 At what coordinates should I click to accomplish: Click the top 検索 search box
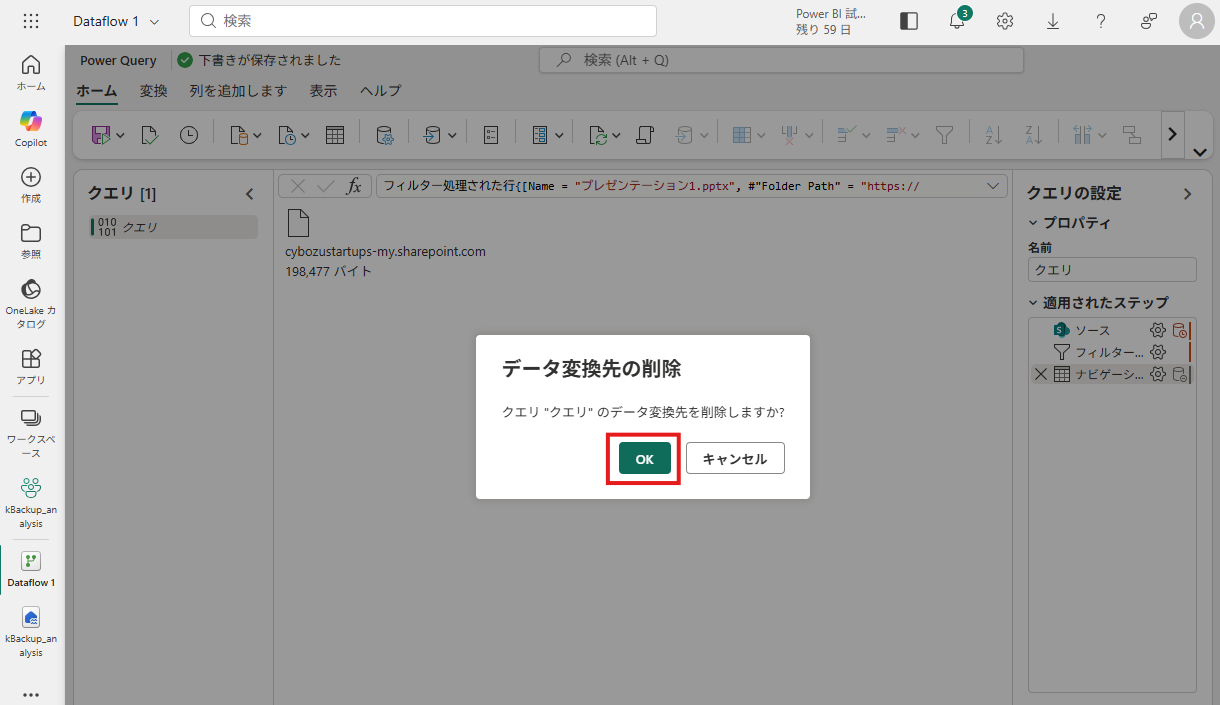422,21
